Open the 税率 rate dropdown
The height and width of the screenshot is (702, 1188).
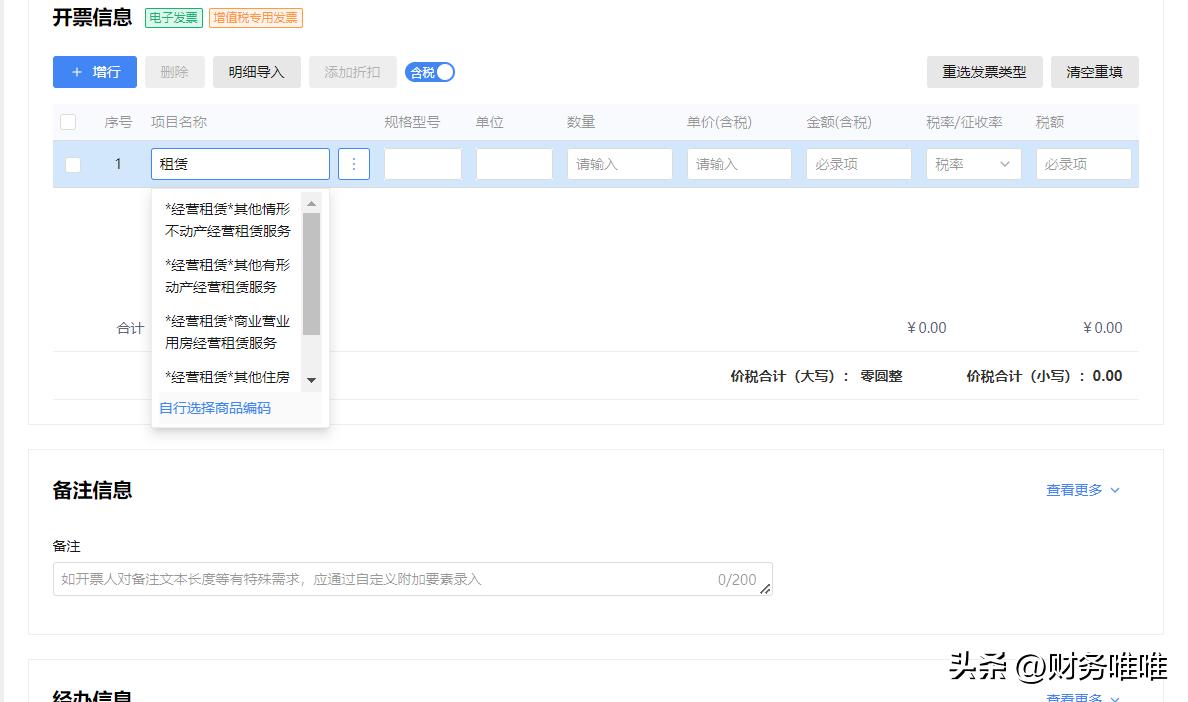coord(971,163)
